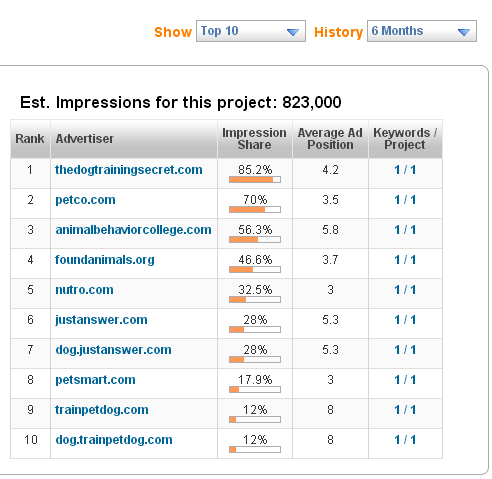
Task: Click petco.com's 70% impression share bar
Action: tap(255, 210)
